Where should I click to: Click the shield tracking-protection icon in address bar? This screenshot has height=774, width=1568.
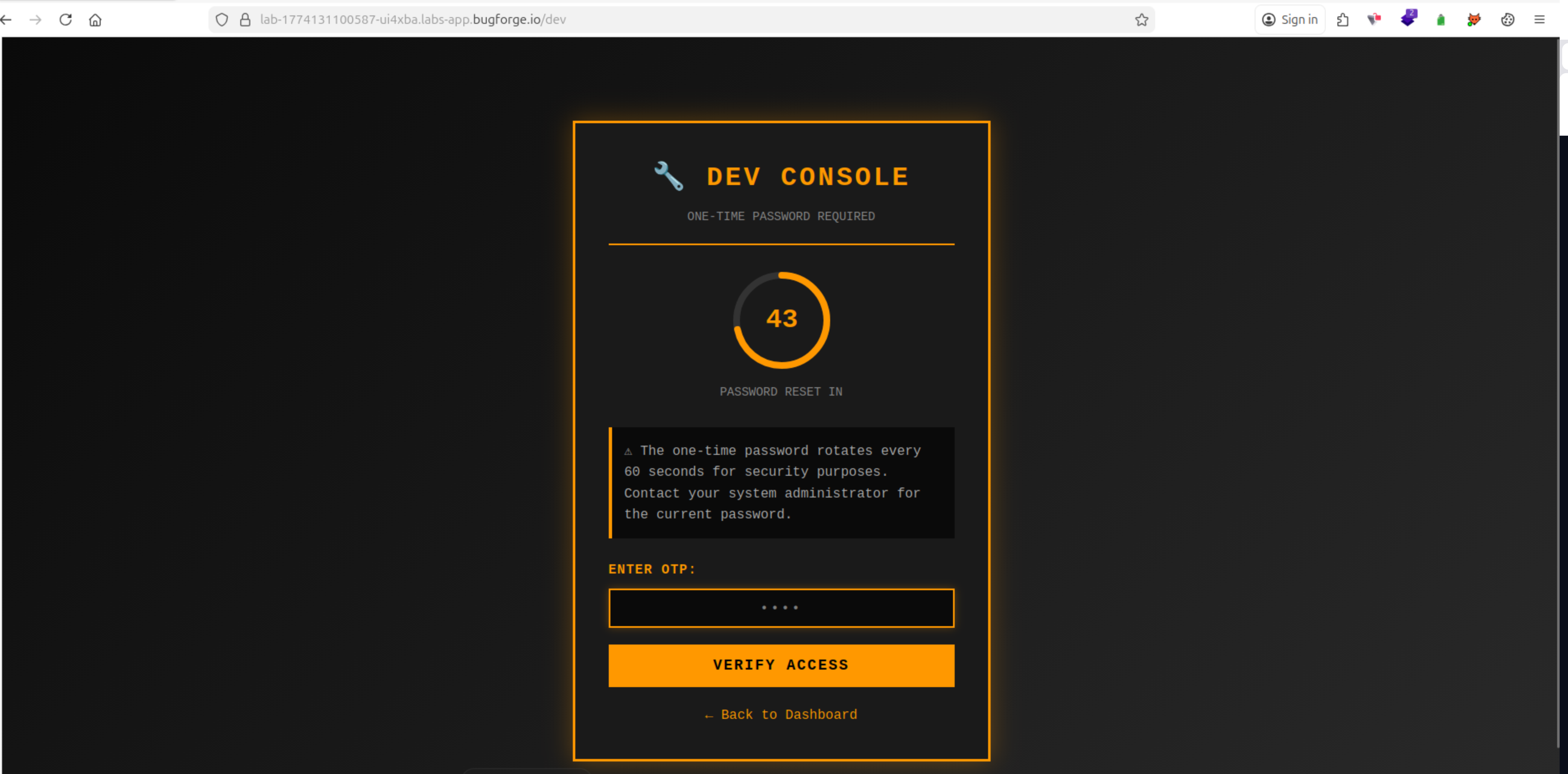[x=221, y=20]
